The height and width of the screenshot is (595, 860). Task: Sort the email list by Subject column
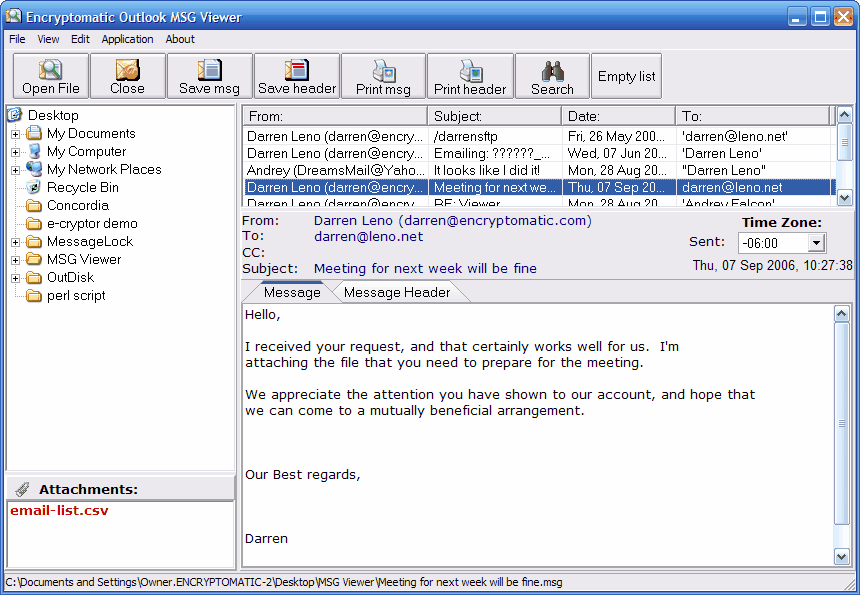[x=493, y=116]
